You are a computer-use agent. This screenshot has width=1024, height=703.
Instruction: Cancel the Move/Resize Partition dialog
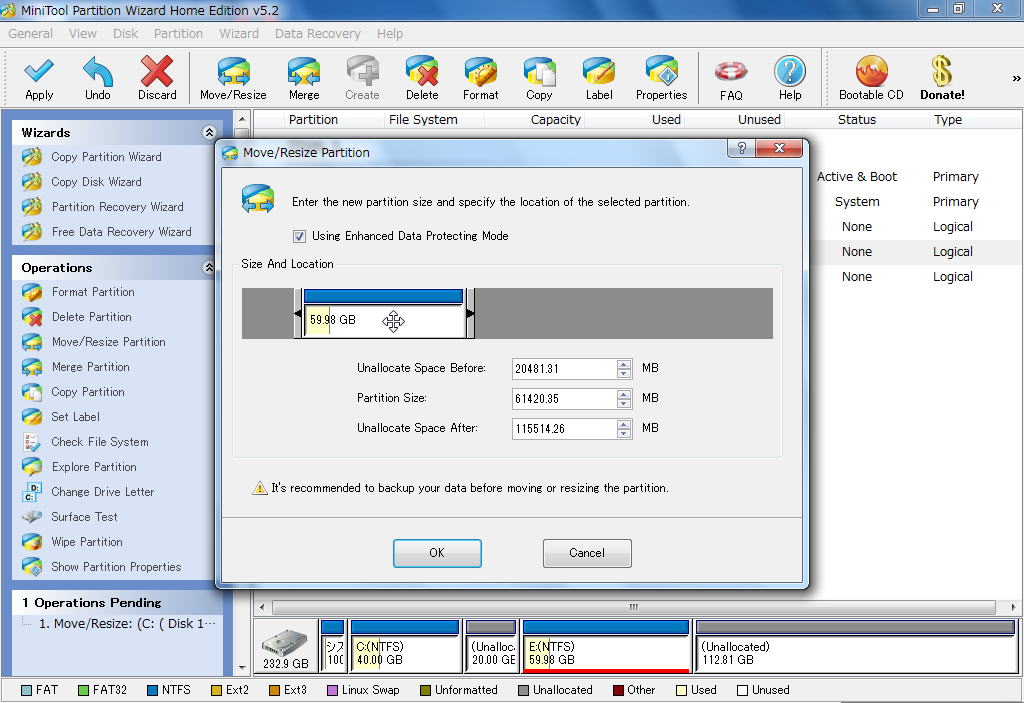tap(587, 553)
